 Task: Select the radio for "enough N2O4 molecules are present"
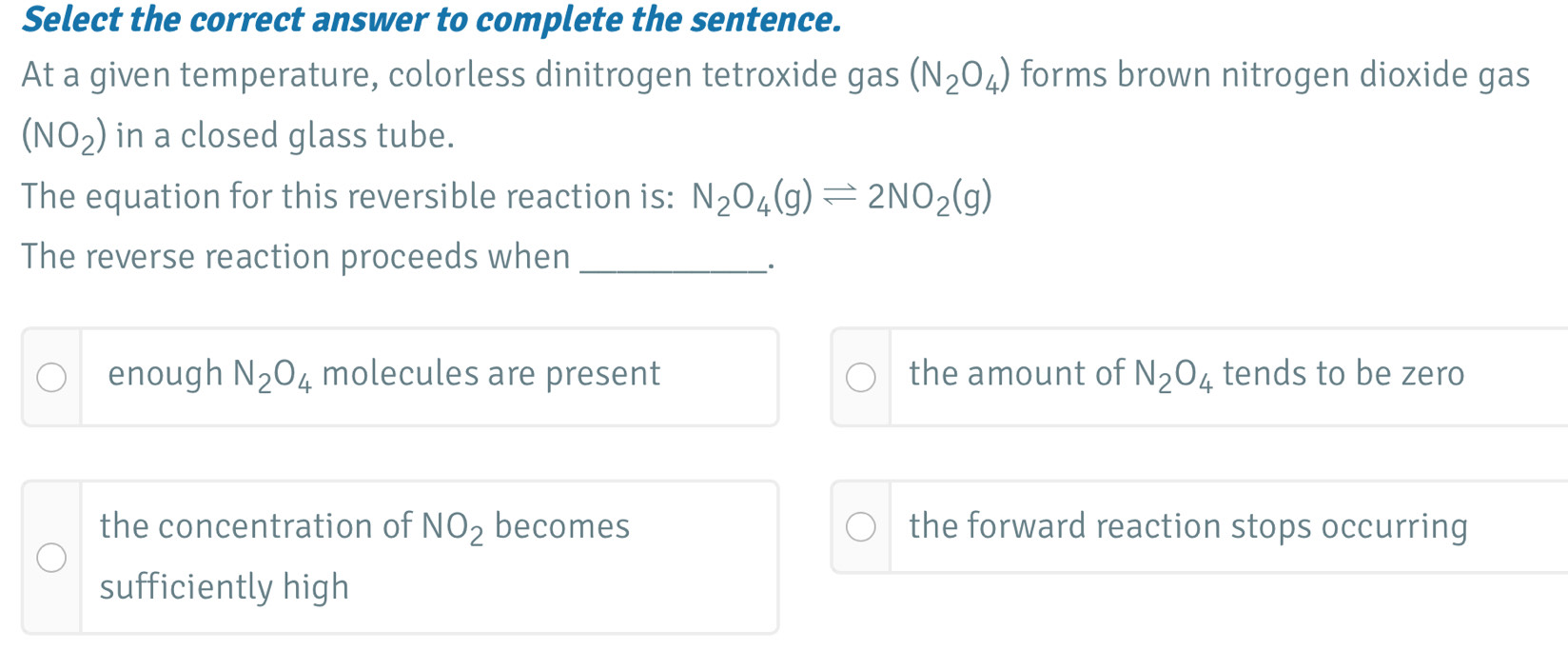[51, 377]
